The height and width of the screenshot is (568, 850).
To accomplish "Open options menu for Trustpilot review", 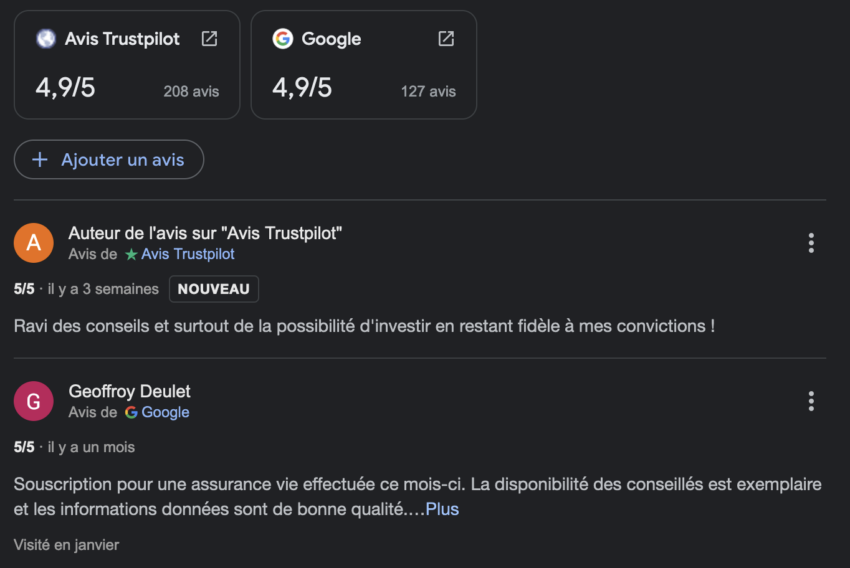I will point(811,243).
